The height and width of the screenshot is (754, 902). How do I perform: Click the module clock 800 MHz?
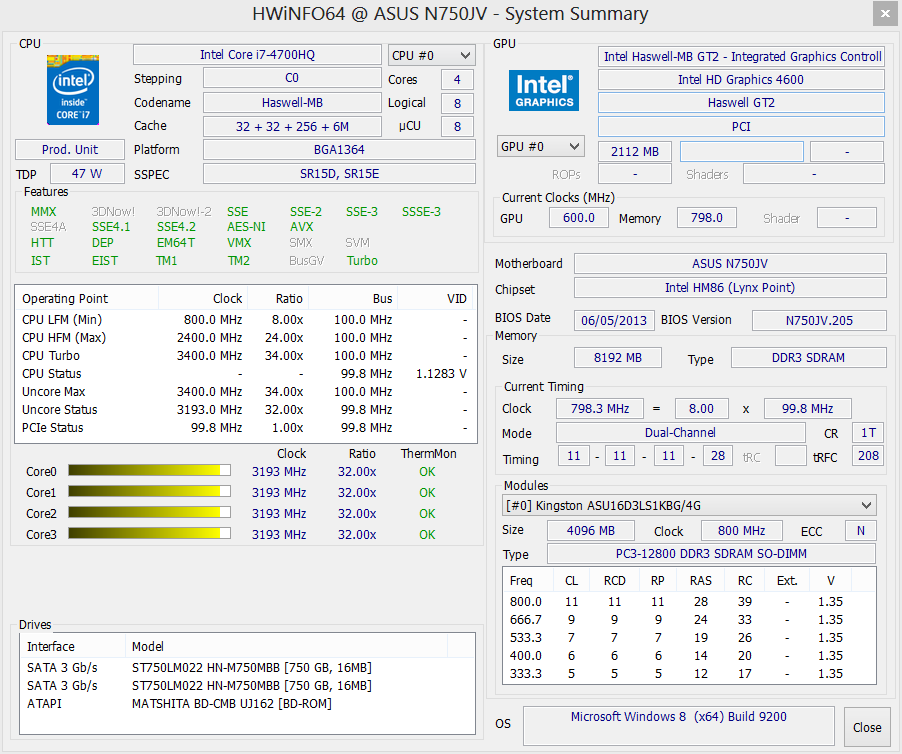[742, 531]
